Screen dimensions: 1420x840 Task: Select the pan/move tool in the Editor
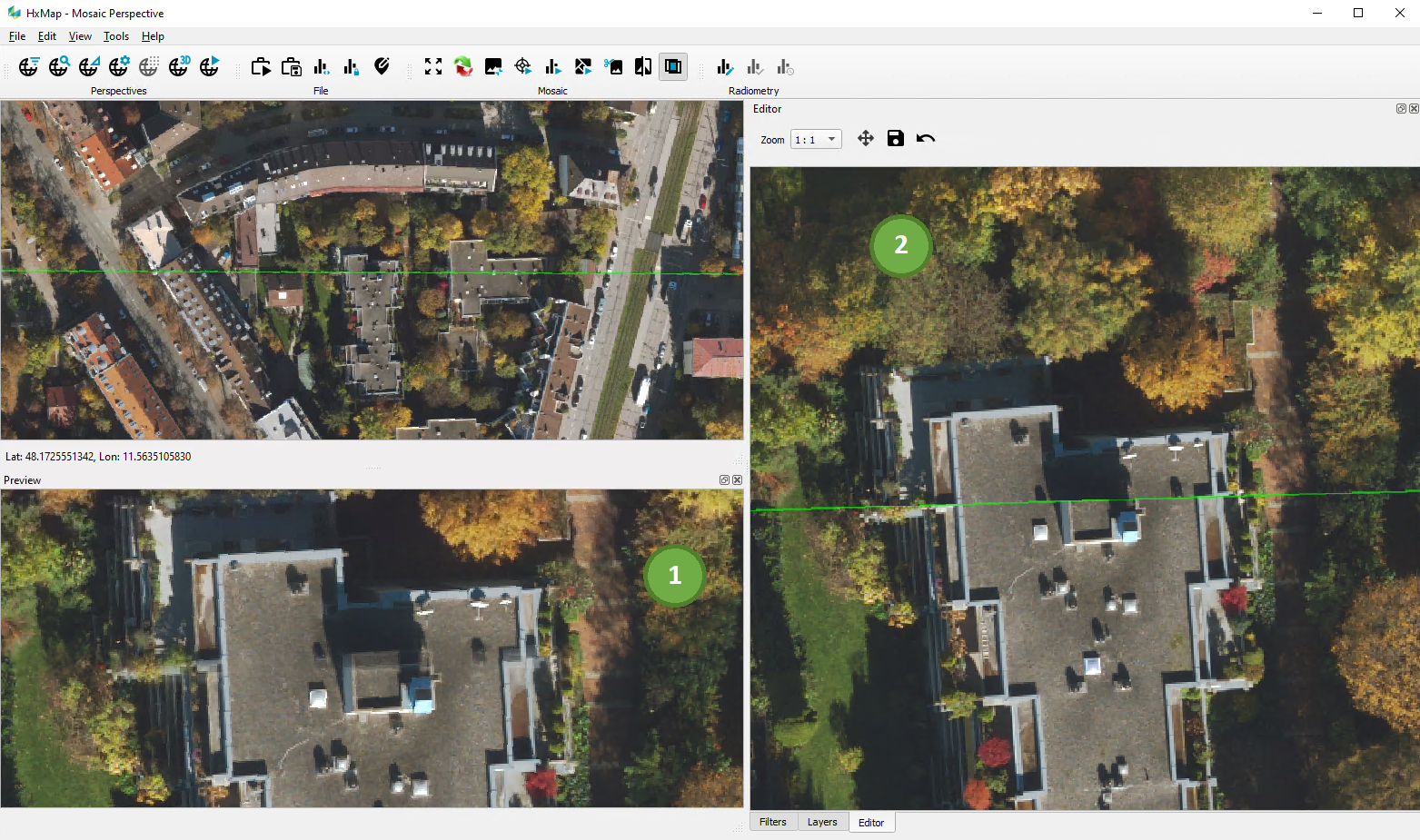tap(865, 138)
